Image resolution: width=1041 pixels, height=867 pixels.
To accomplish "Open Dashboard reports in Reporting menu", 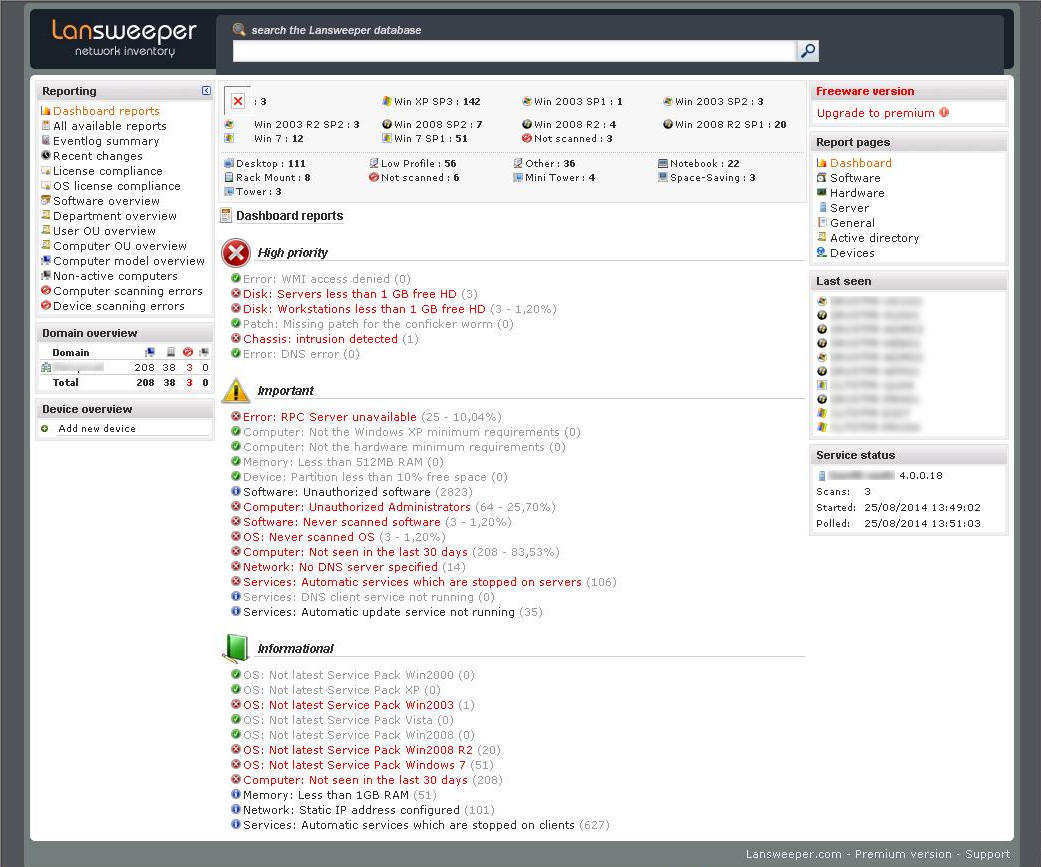I will (x=106, y=111).
